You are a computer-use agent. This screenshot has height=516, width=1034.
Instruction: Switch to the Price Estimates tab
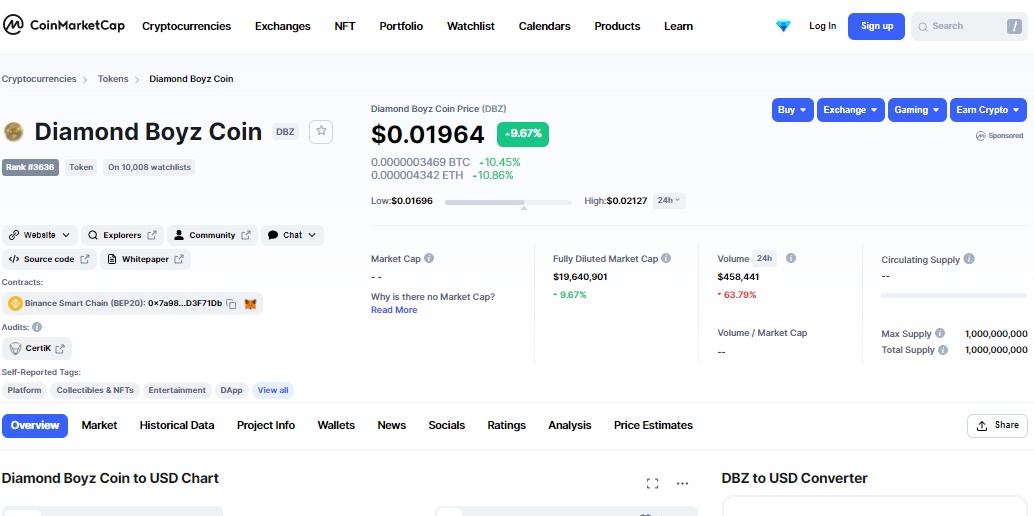pos(654,426)
